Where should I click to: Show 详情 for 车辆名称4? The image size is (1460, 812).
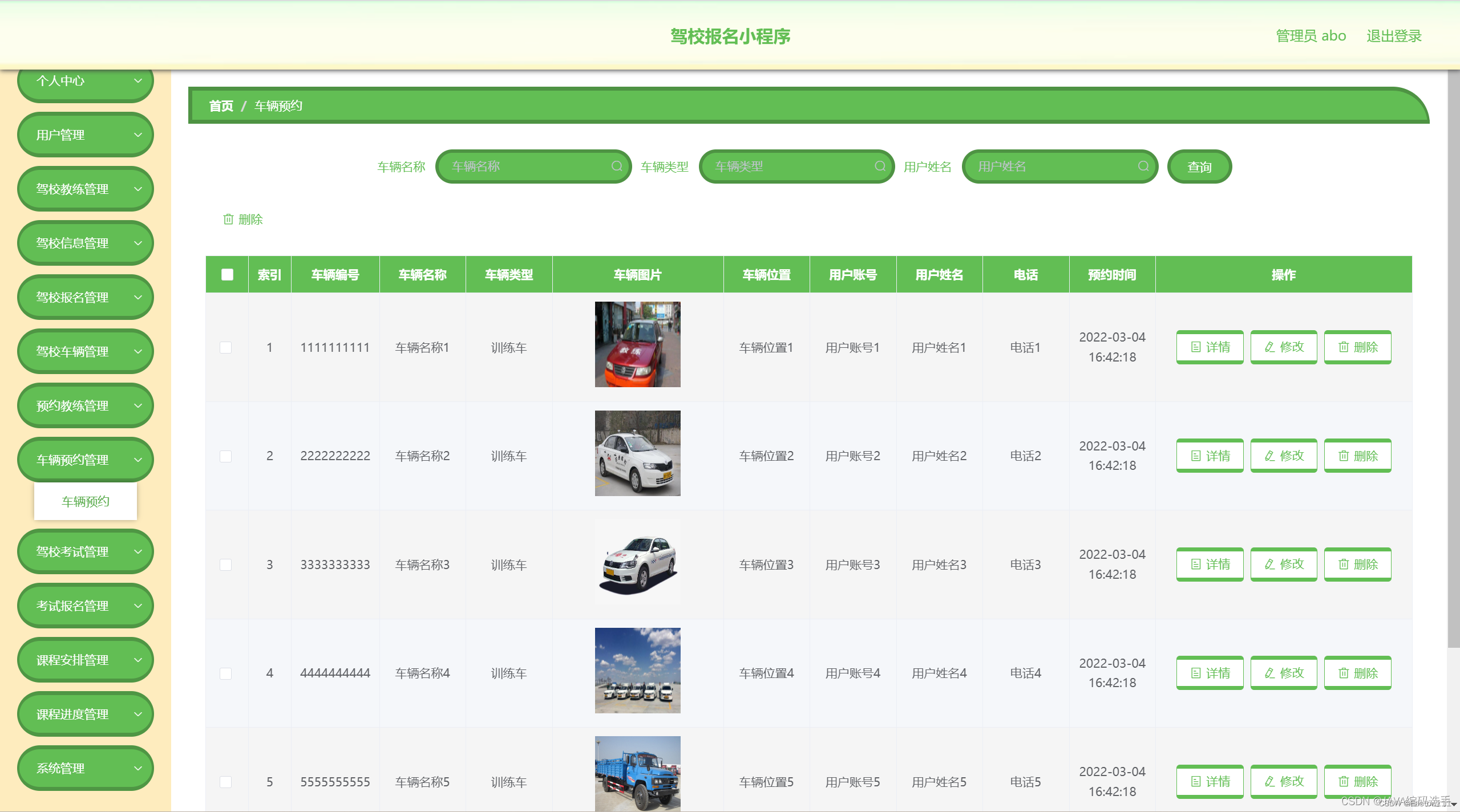[1210, 673]
